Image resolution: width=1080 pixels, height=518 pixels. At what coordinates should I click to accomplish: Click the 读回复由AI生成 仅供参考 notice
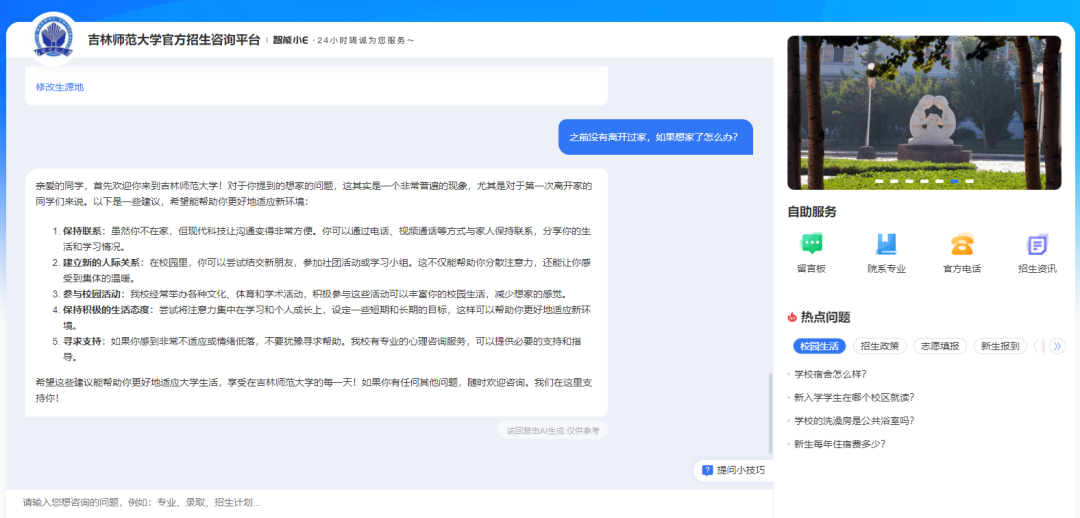pyautogui.click(x=552, y=431)
